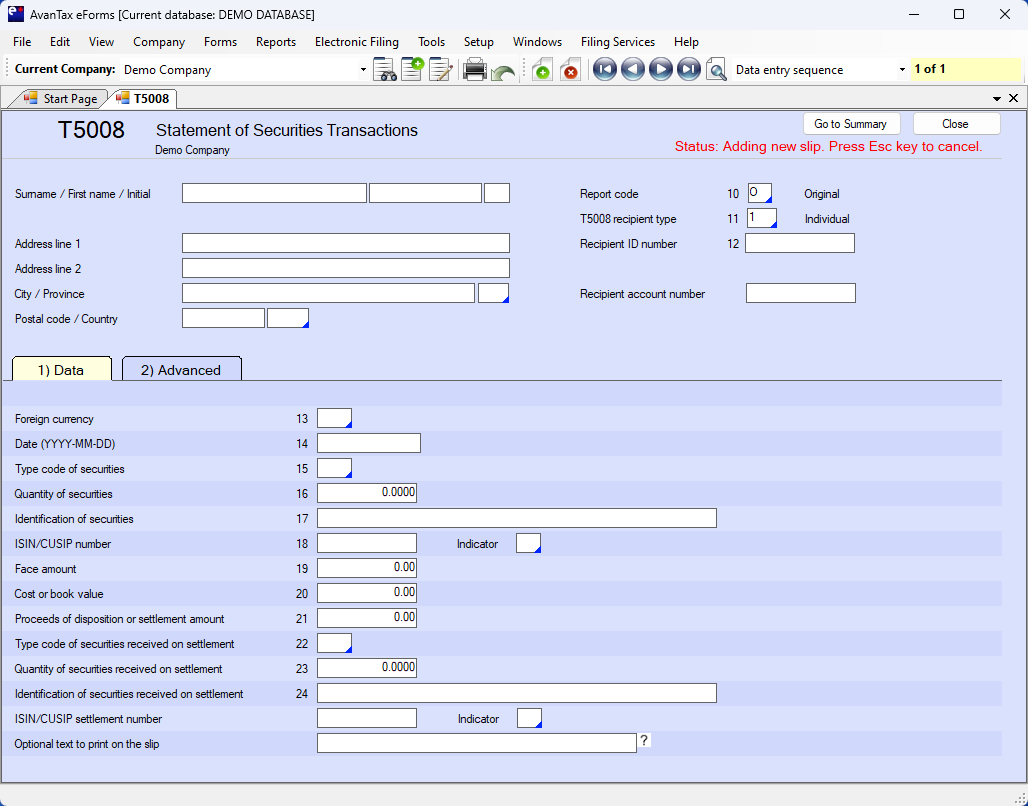Expand the Report code selector
The image size is (1028, 806).
[x=760, y=194]
